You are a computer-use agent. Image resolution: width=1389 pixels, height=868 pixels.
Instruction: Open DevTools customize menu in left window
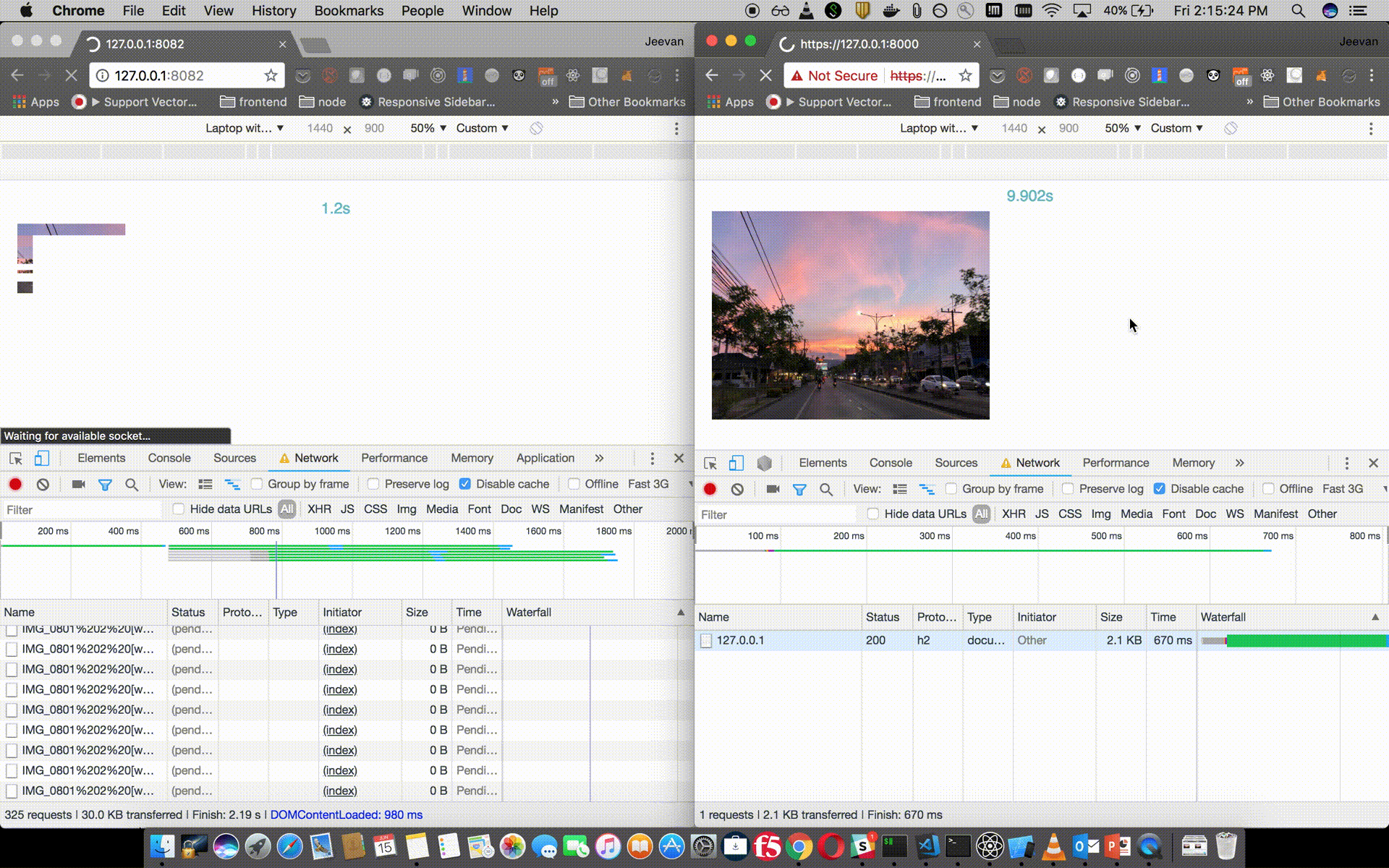[652, 458]
